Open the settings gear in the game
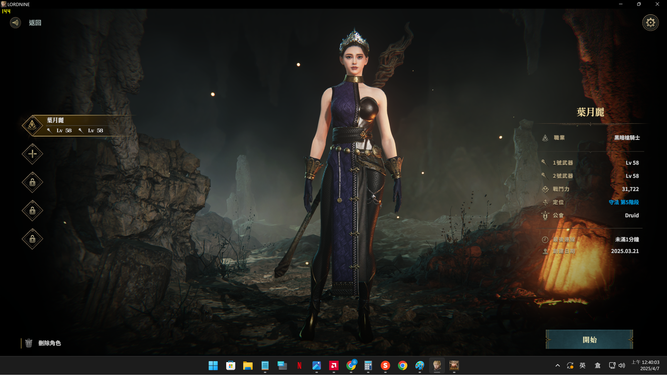The height and width of the screenshot is (375, 667). (650, 23)
